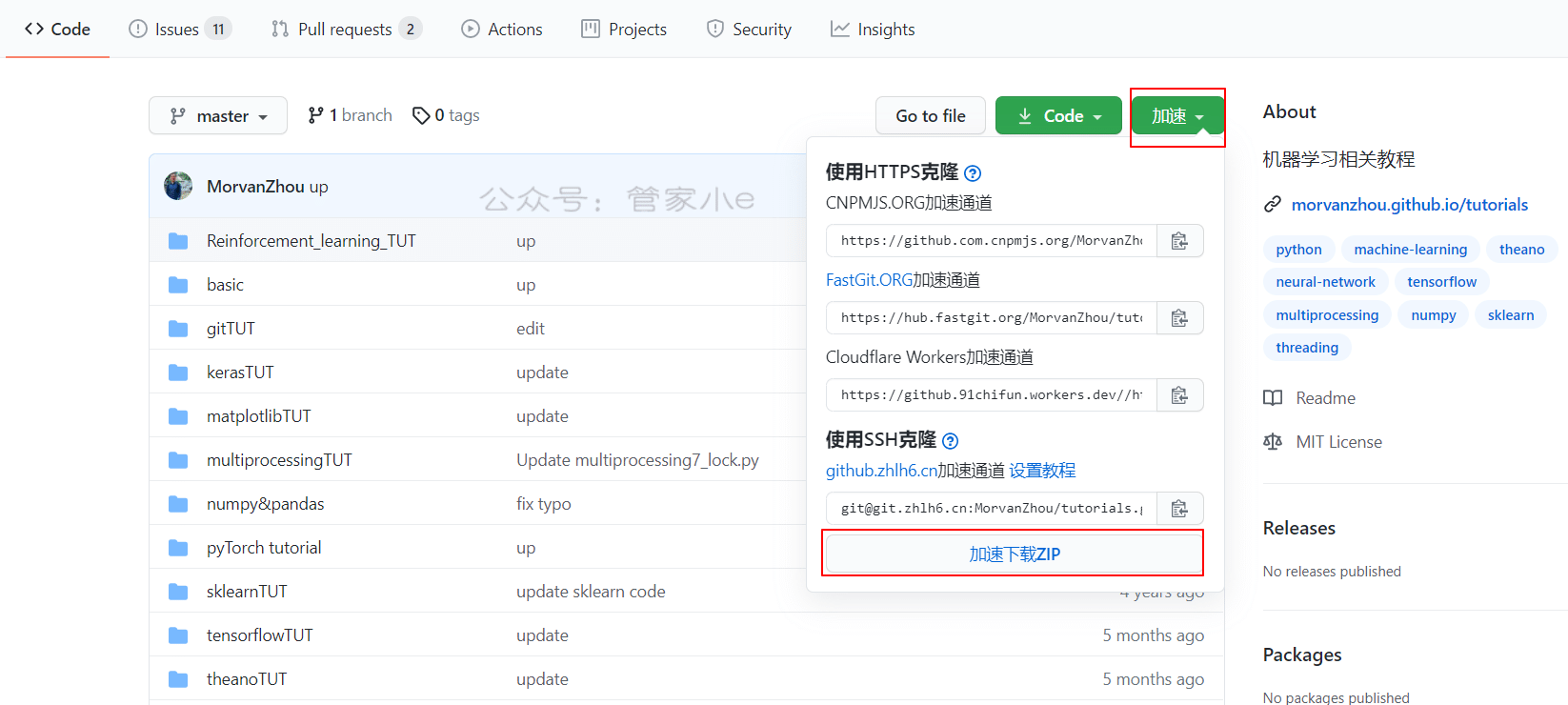
Task: Copy the FastGit.ORG clone URL
Action: (1179, 318)
